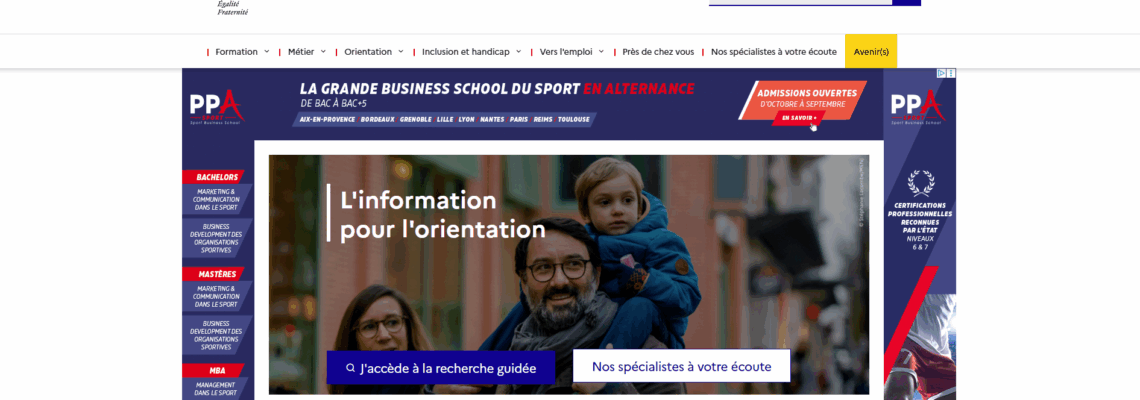Click the red BACHELORS label in the left ad

point(217,177)
